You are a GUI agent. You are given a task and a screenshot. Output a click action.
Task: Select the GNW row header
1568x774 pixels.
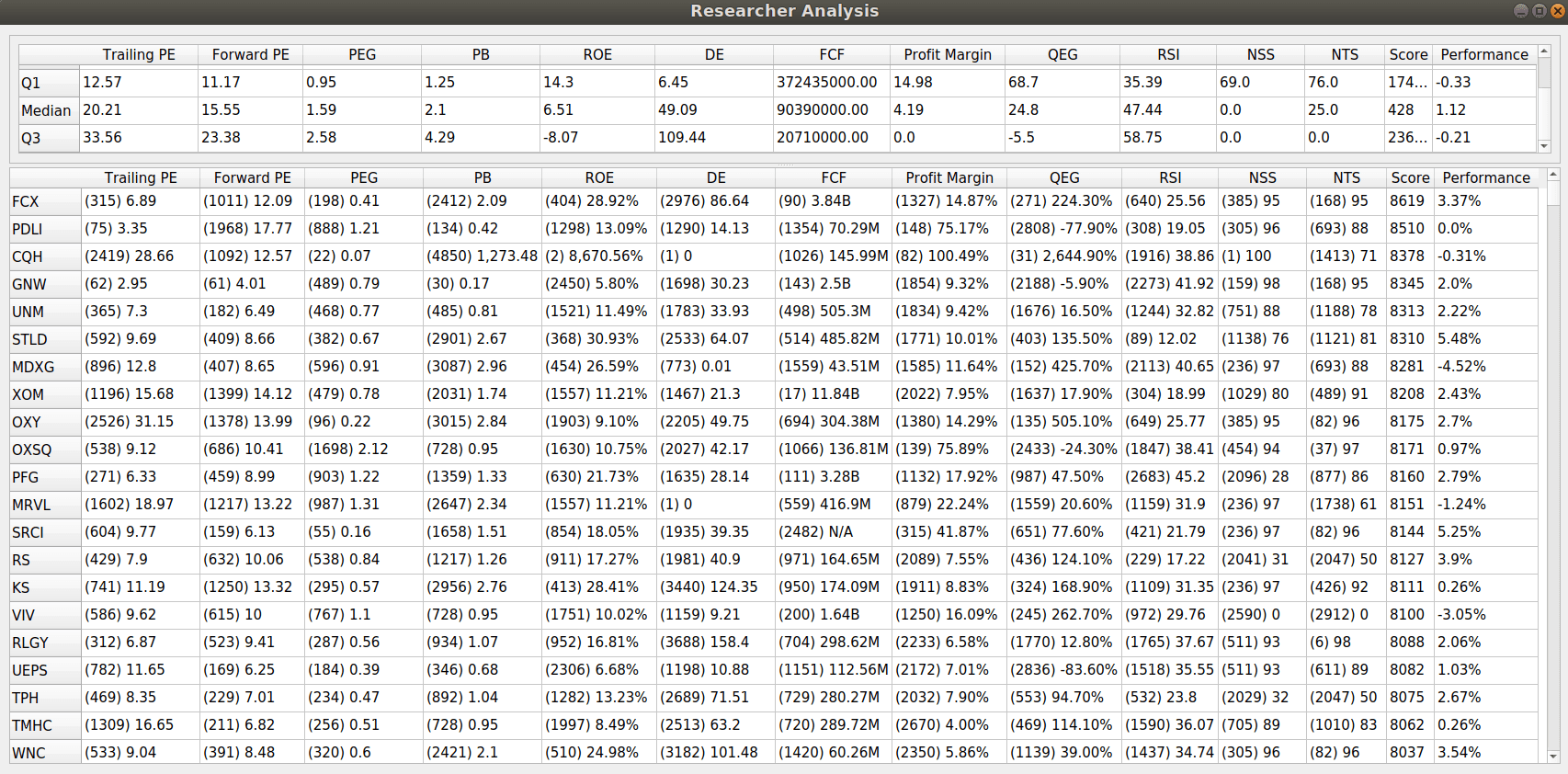pos(45,284)
